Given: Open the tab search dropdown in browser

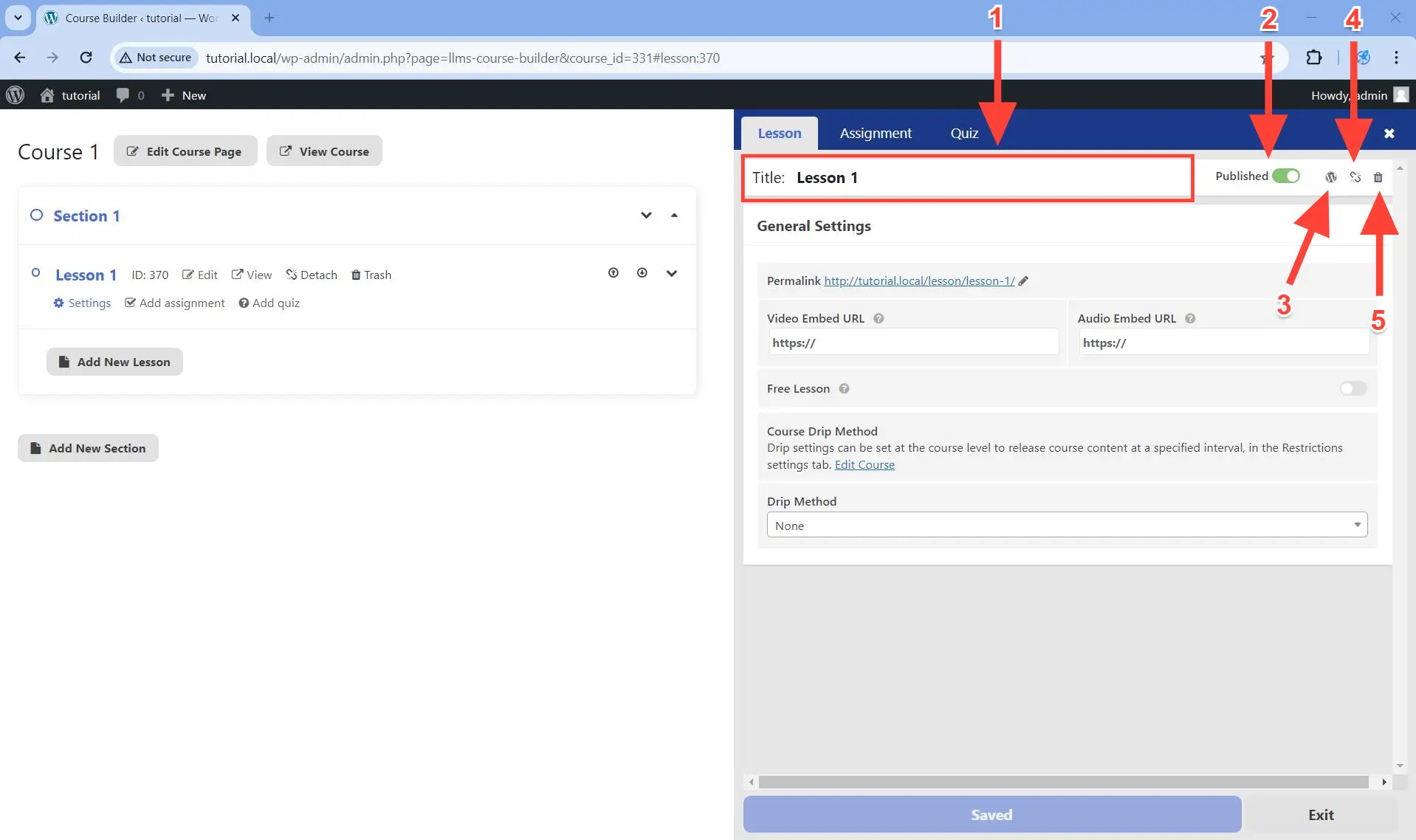Looking at the screenshot, I should click(18, 18).
